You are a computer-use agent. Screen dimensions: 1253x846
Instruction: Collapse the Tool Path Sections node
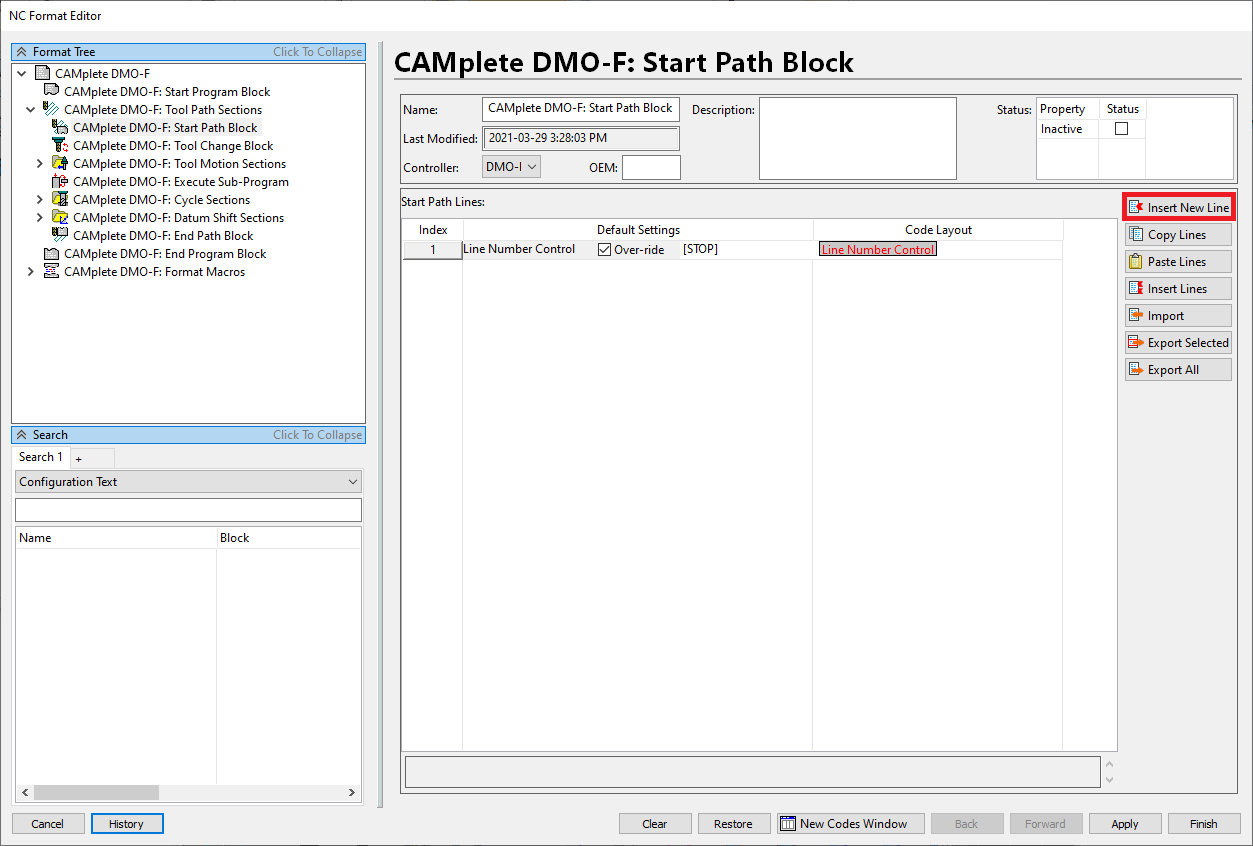point(31,109)
